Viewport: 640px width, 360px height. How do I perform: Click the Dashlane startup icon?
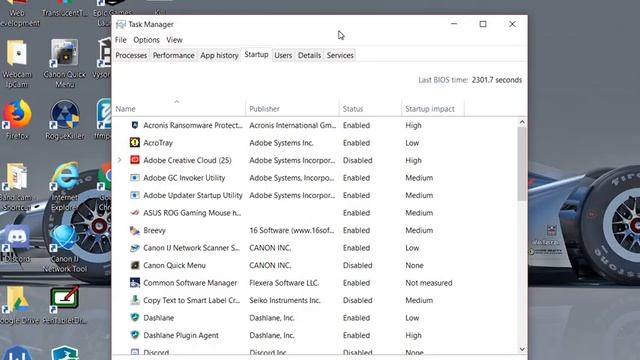point(135,318)
